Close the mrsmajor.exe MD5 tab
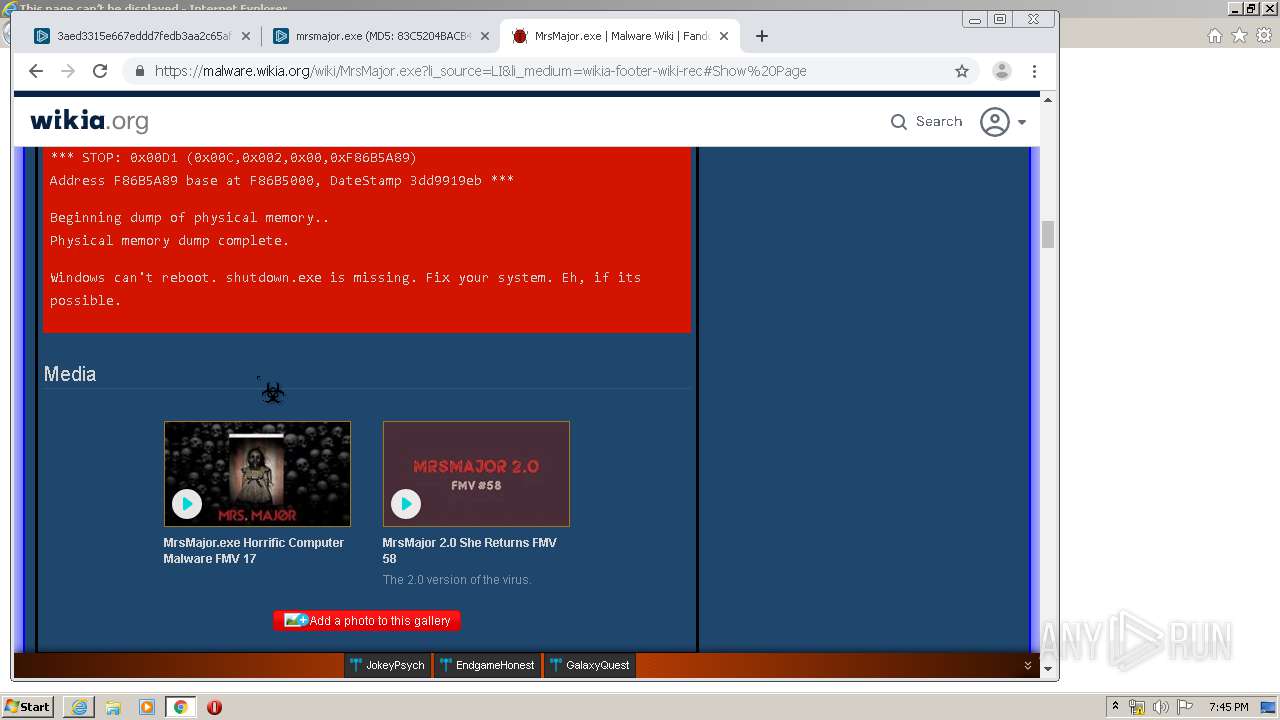This screenshot has height=720, width=1280. (485, 36)
